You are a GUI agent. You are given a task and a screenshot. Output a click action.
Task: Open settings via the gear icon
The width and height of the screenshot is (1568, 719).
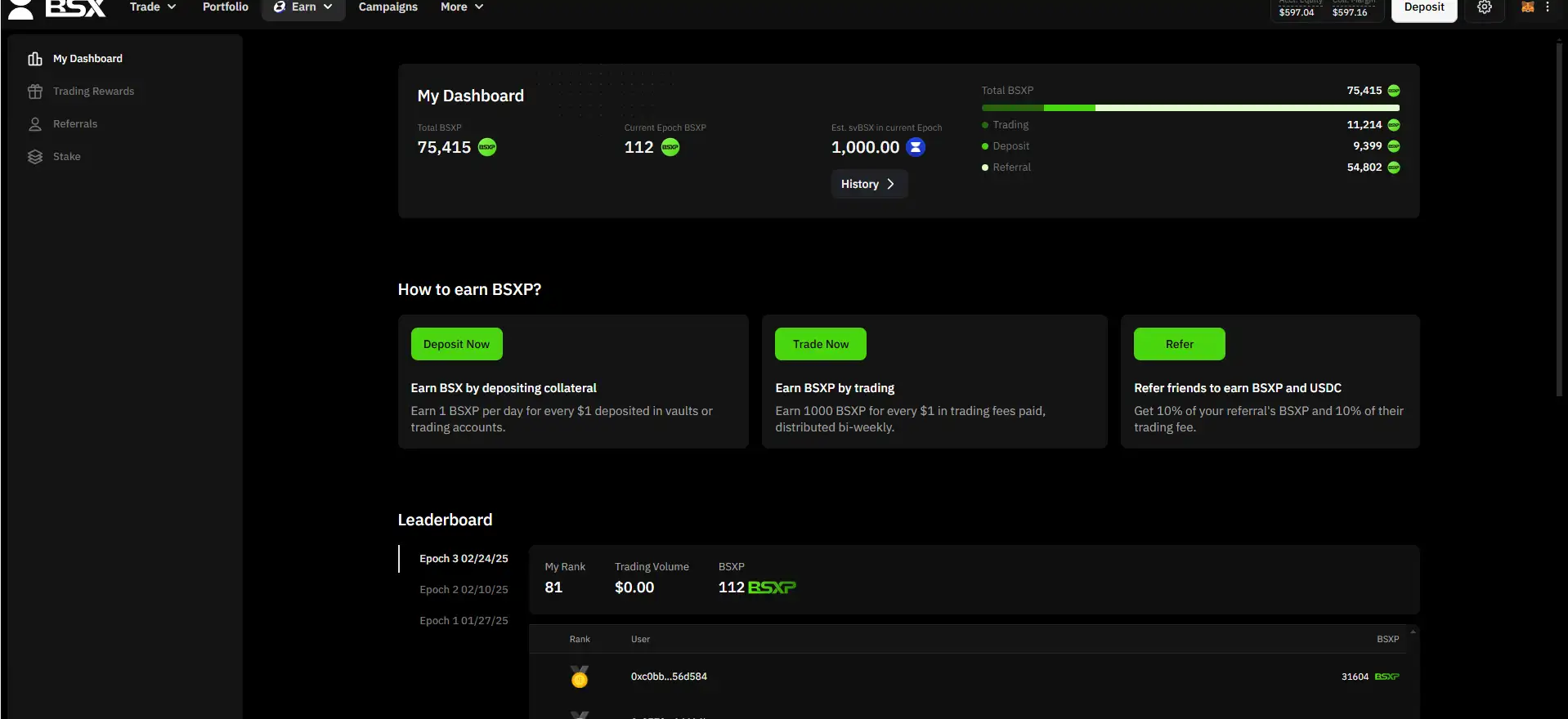coord(1484,7)
